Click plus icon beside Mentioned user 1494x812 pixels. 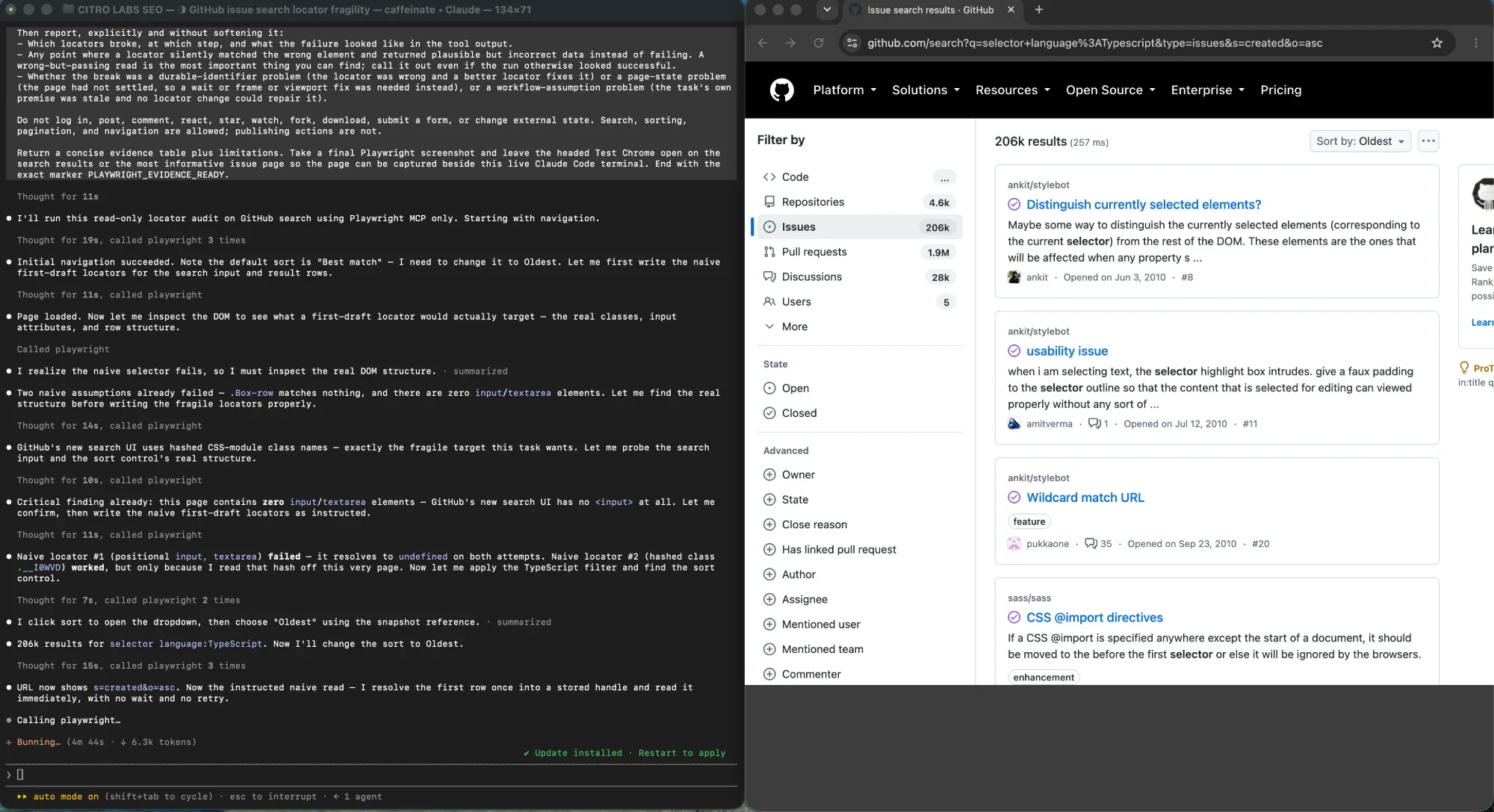click(769, 625)
